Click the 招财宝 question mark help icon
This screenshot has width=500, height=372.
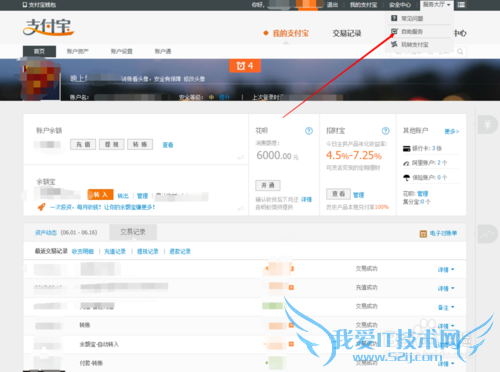coord(386,131)
